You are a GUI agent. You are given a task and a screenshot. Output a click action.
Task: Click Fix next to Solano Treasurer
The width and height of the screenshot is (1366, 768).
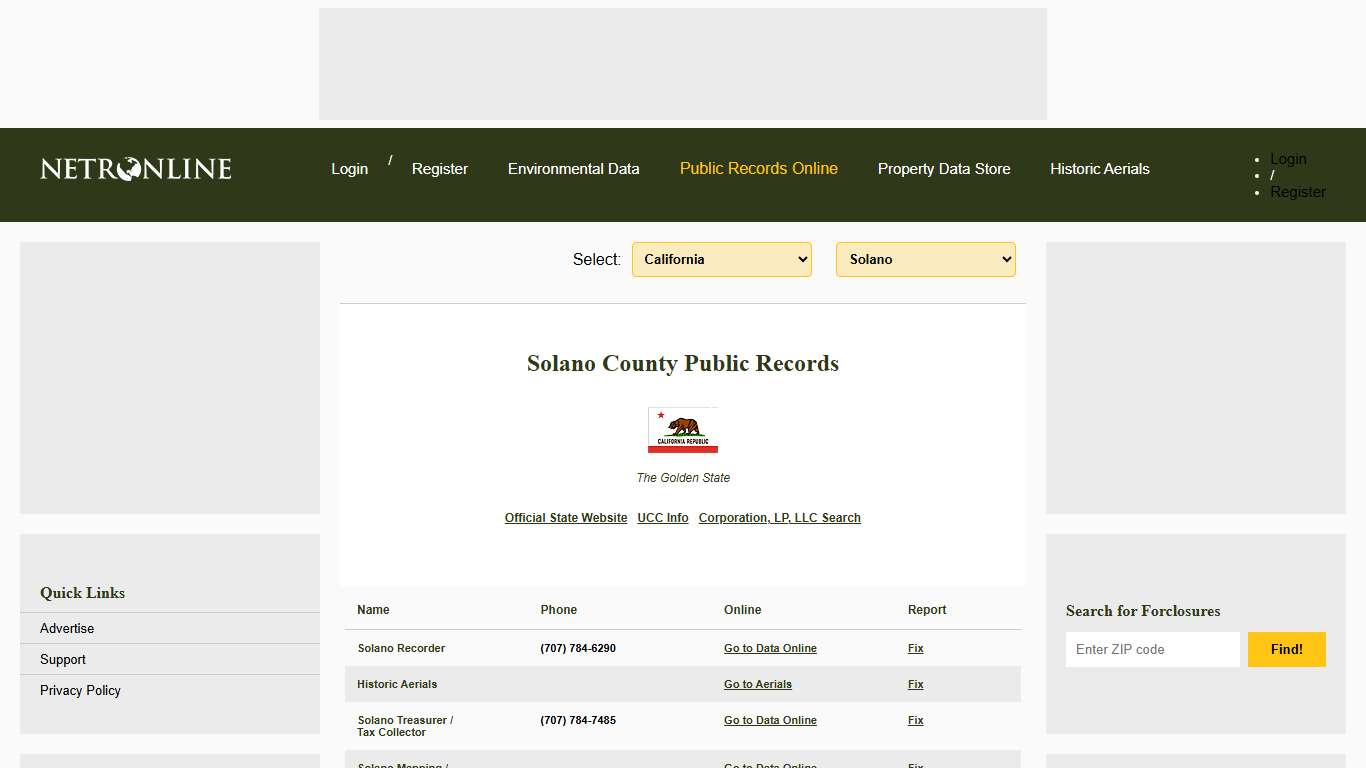915,720
